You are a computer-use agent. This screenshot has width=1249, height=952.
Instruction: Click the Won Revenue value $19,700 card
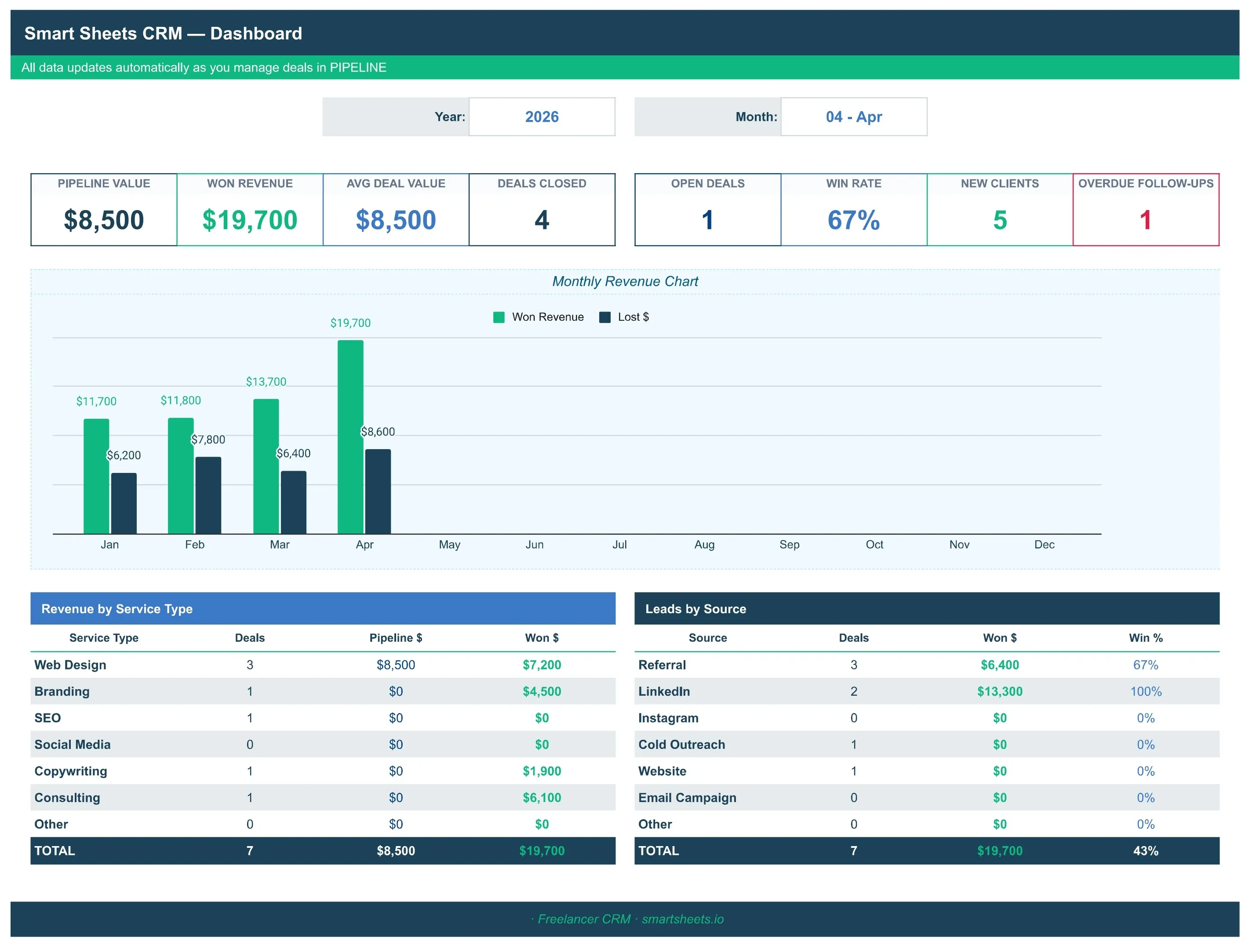(x=250, y=210)
